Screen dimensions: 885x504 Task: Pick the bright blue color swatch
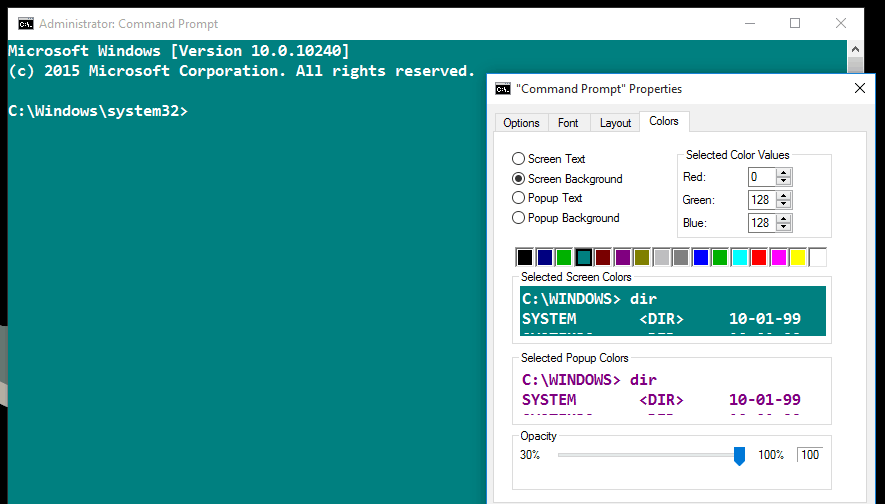pyautogui.click(x=700, y=257)
